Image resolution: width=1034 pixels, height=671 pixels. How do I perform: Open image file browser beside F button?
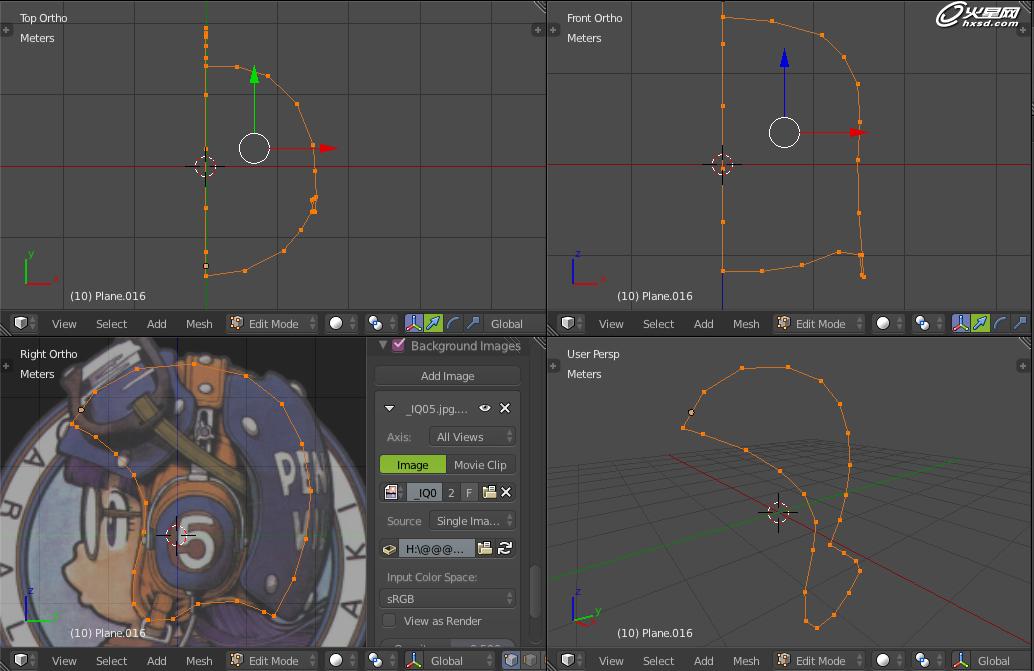[489, 492]
